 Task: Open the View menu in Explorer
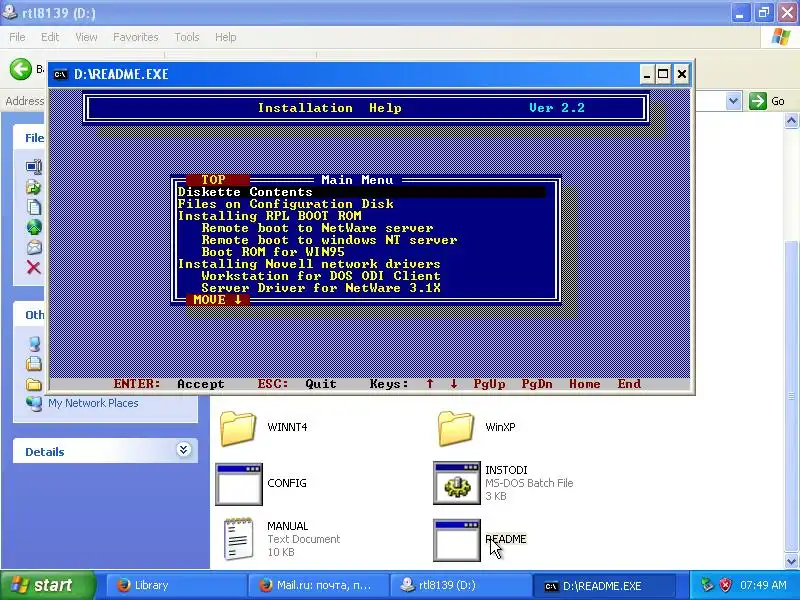[x=86, y=37]
